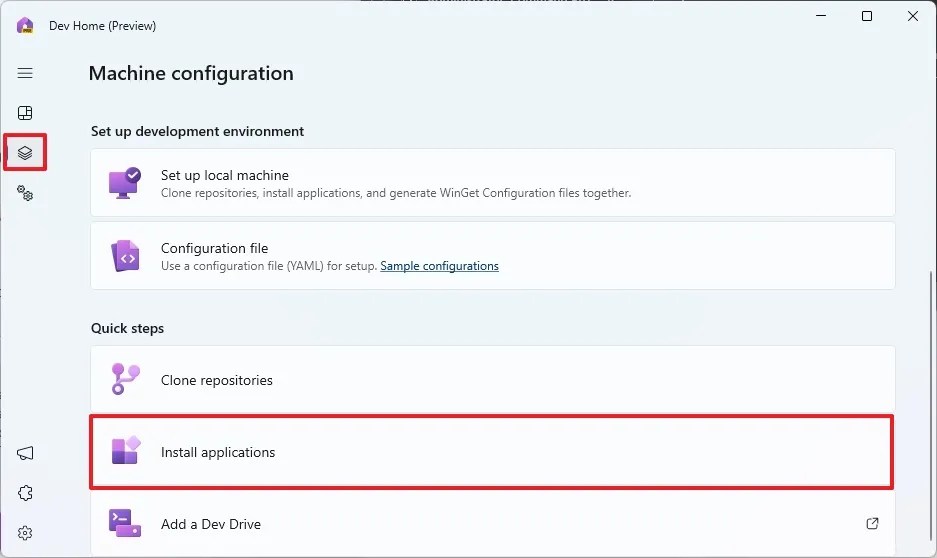Select Add a Dev Drive label

click(211, 524)
